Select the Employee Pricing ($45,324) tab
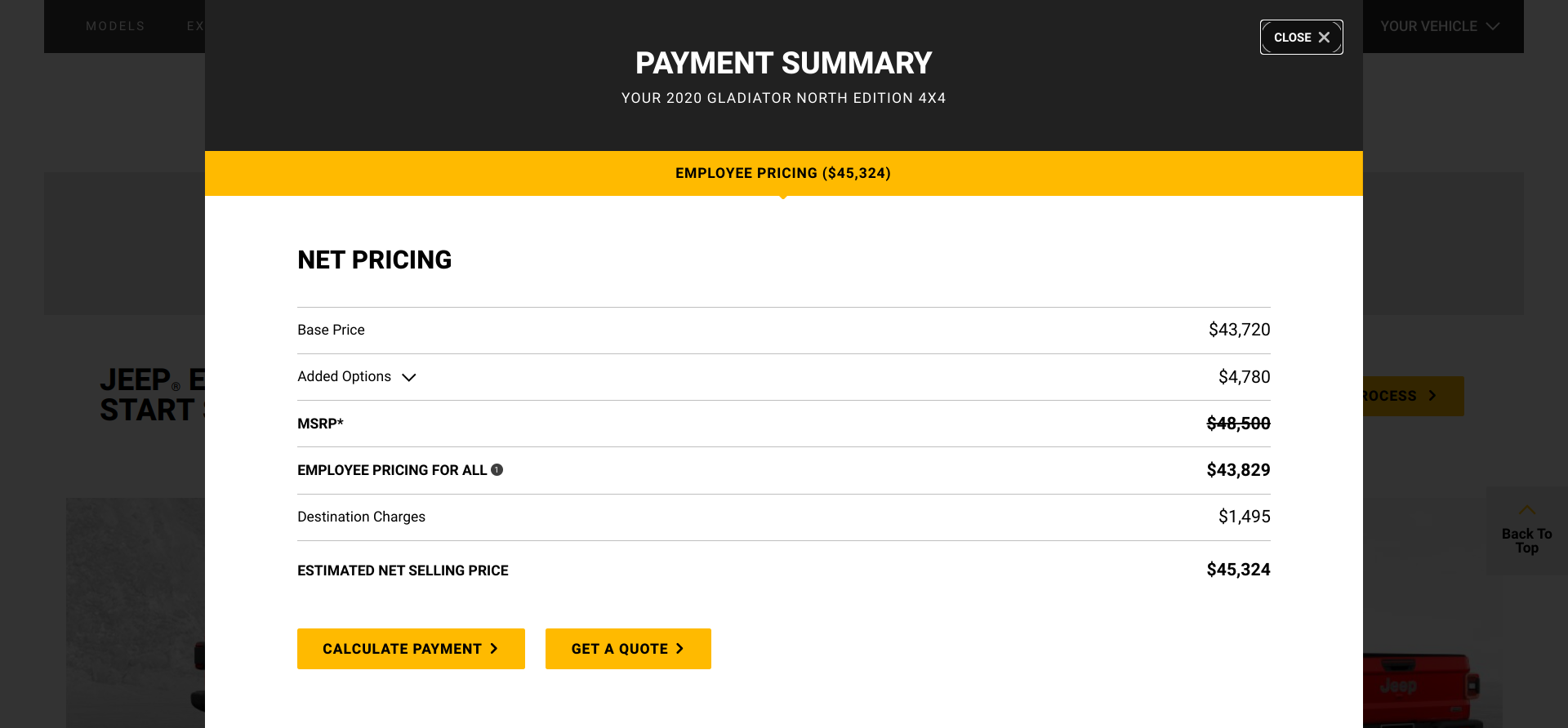 tap(782, 173)
